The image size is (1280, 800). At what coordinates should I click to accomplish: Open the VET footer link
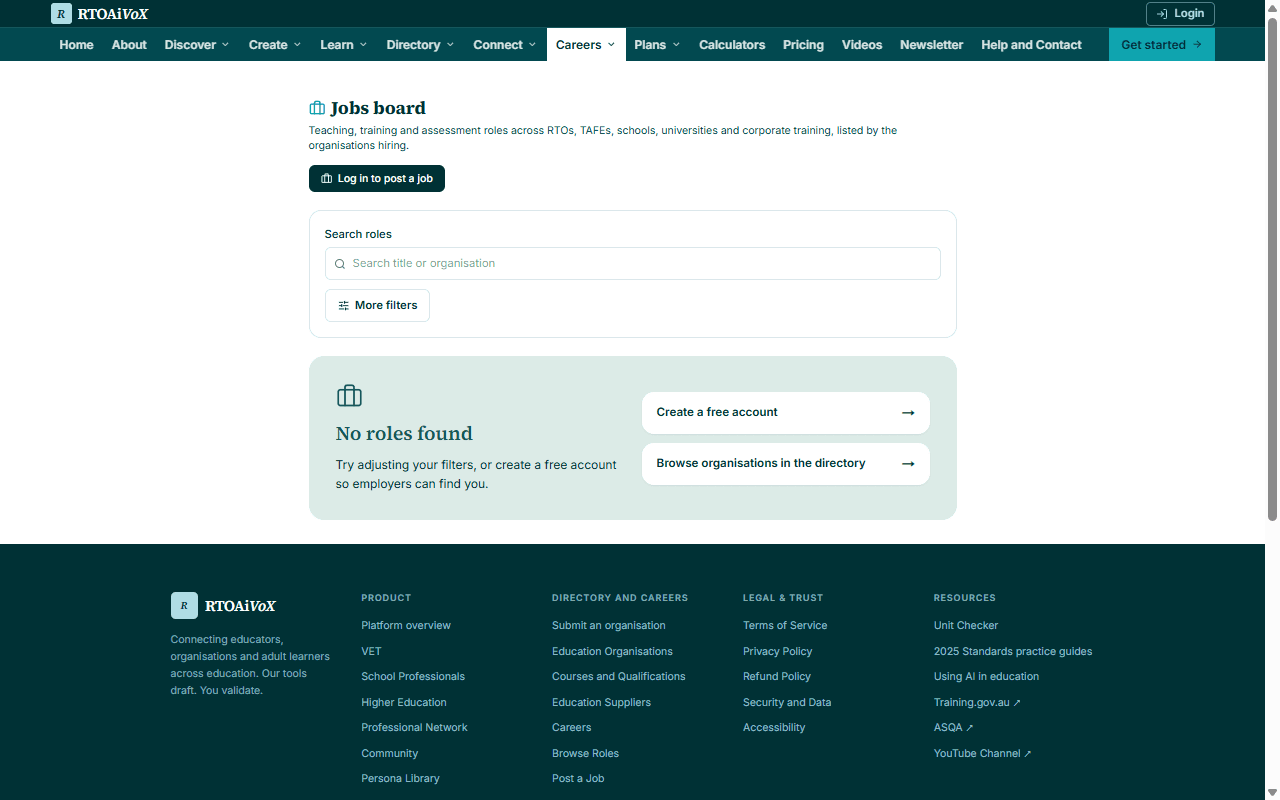click(x=371, y=652)
